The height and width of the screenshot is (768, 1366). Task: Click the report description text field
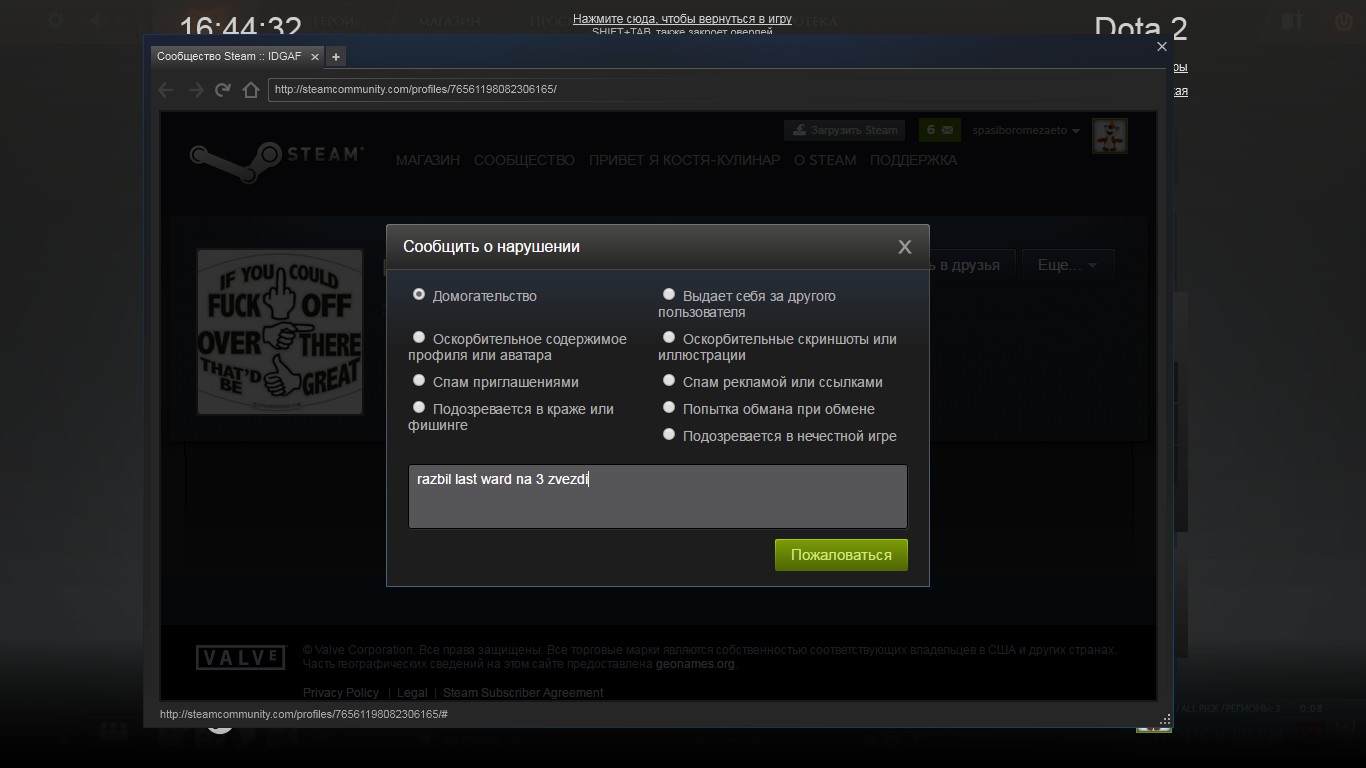coord(658,496)
